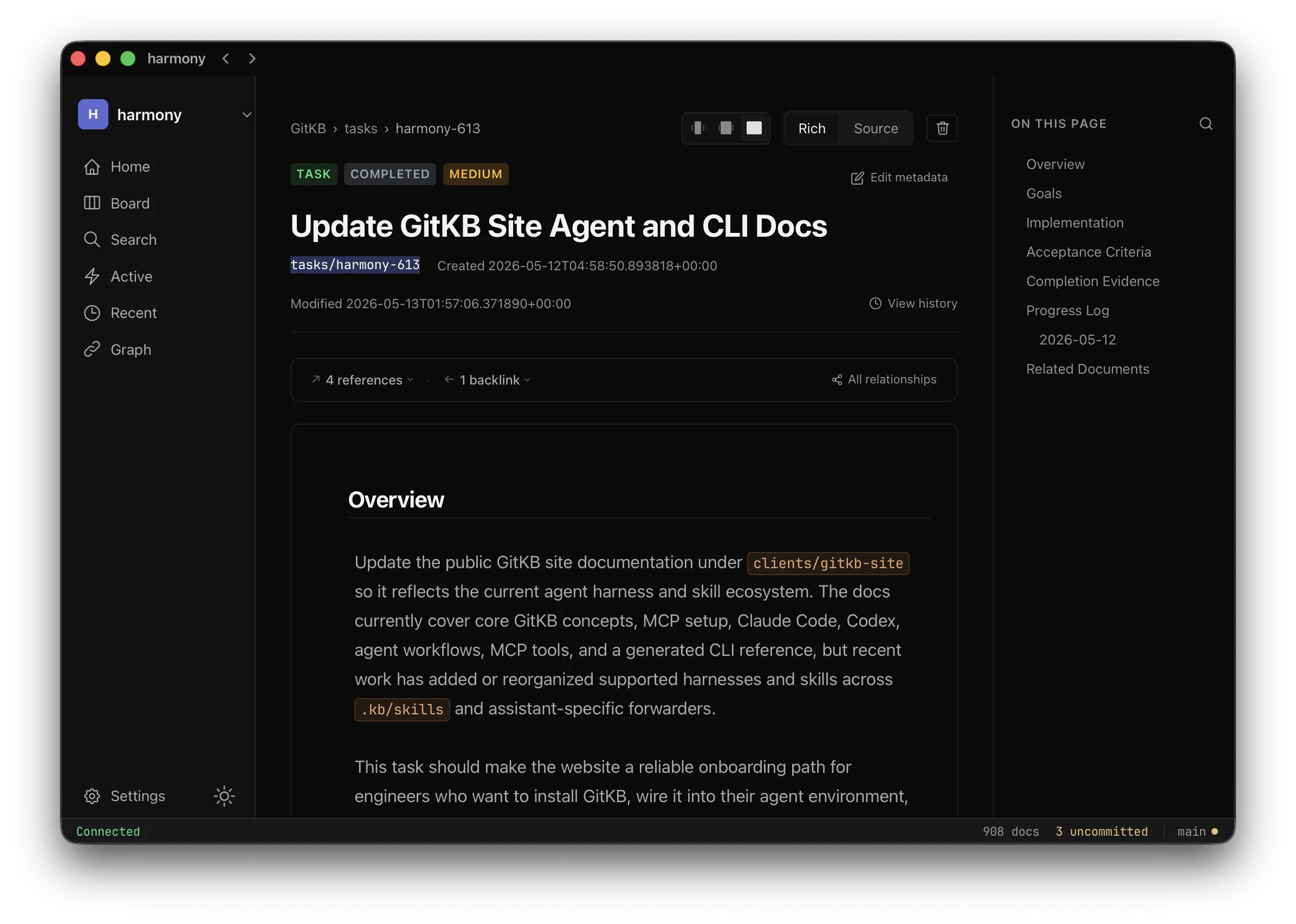Click the TASK badge
This screenshot has height=924, width=1296.
pos(314,174)
